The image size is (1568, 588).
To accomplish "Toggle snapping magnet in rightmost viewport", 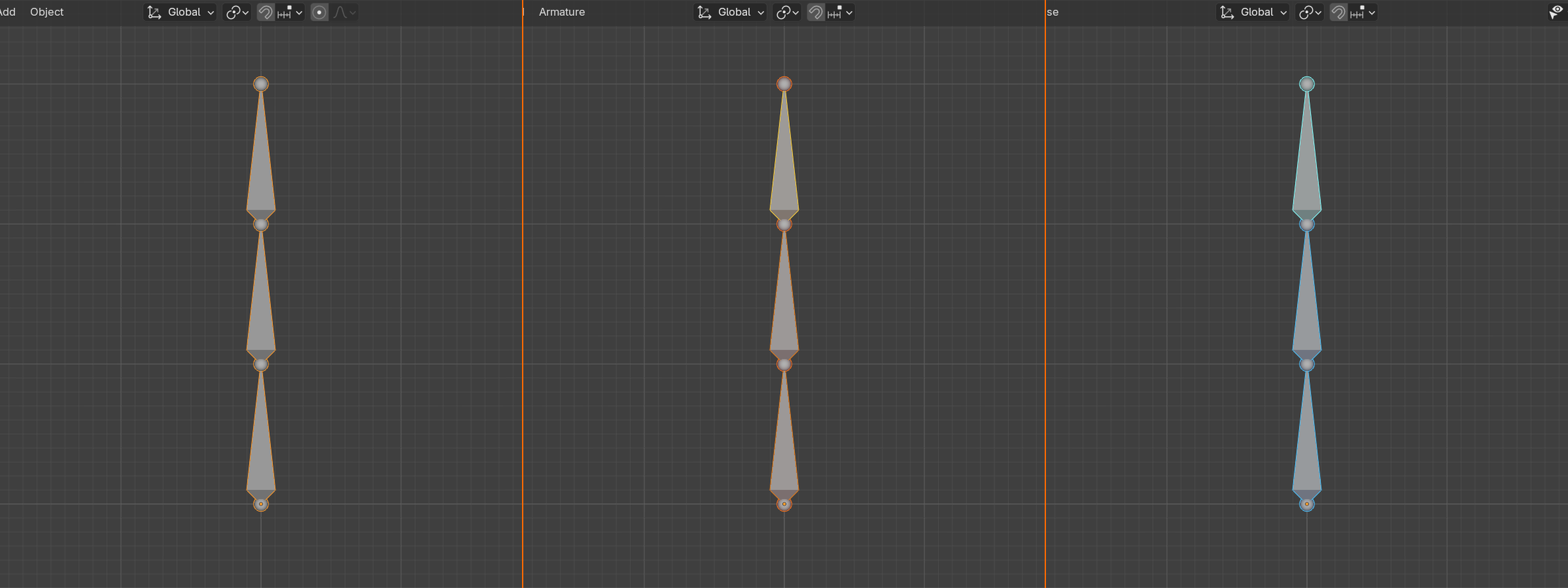I will (1338, 12).
